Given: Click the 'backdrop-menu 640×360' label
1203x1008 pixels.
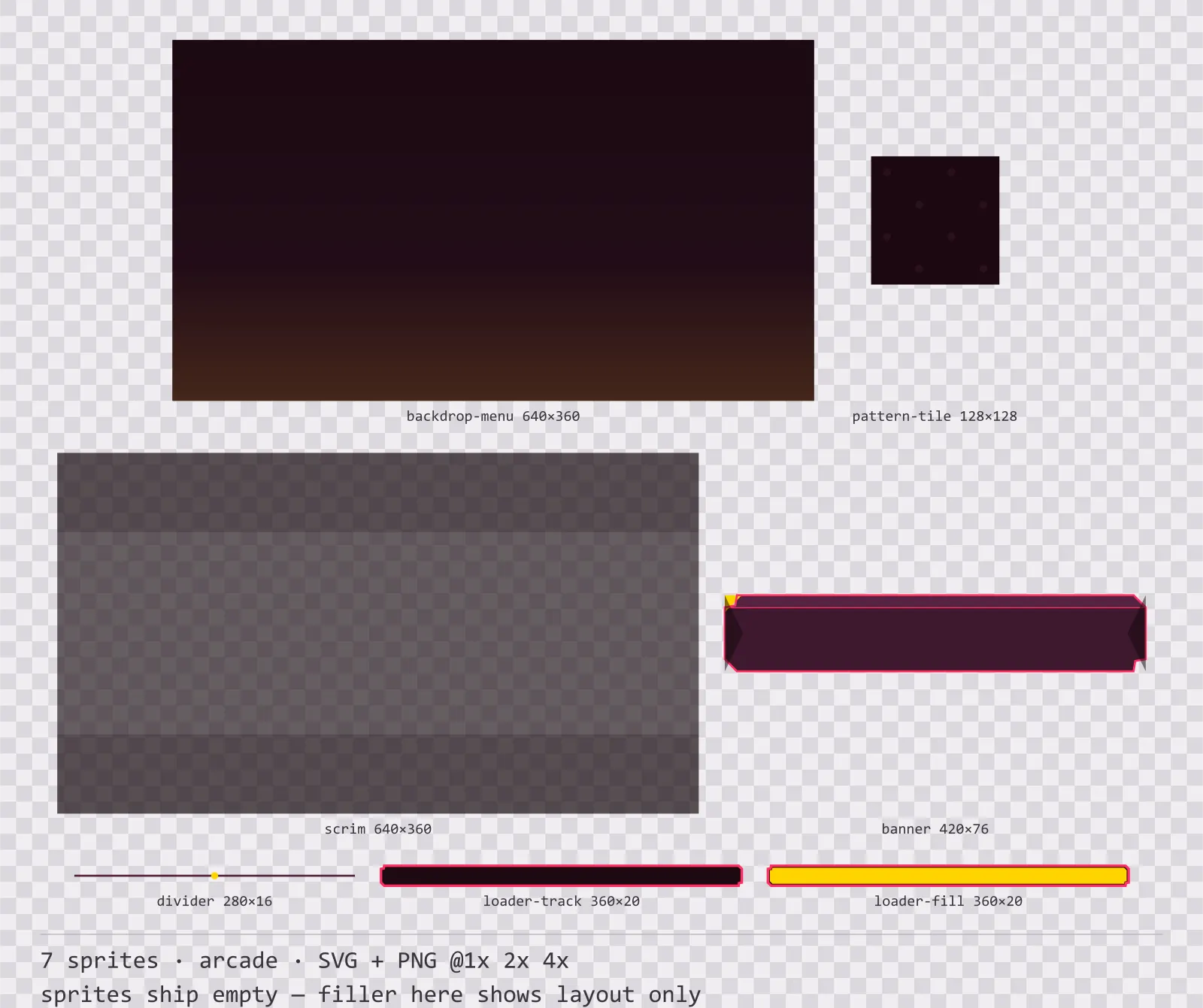Looking at the screenshot, I should pos(493,416).
